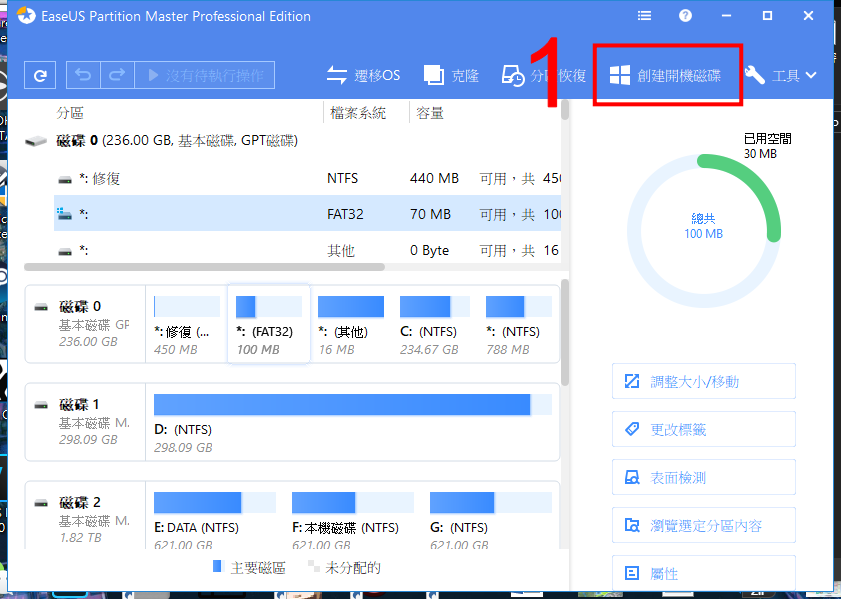Click the 表面檢測 surface test button
841x599 pixels.
[x=703, y=477]
